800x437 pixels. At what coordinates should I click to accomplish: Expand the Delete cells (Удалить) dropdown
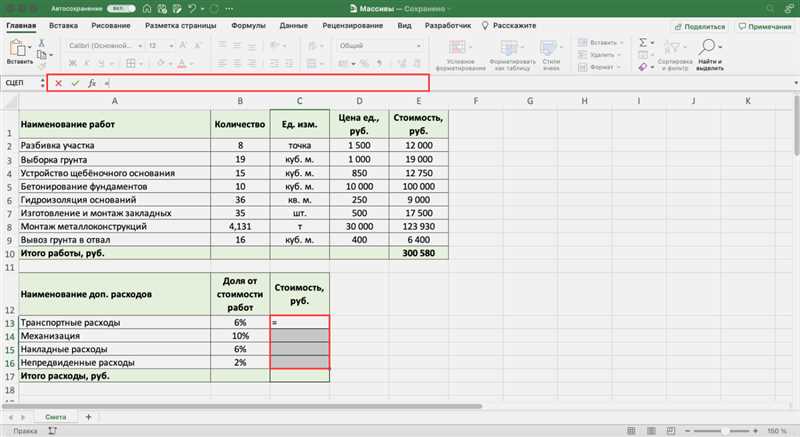tap(619, 55)
